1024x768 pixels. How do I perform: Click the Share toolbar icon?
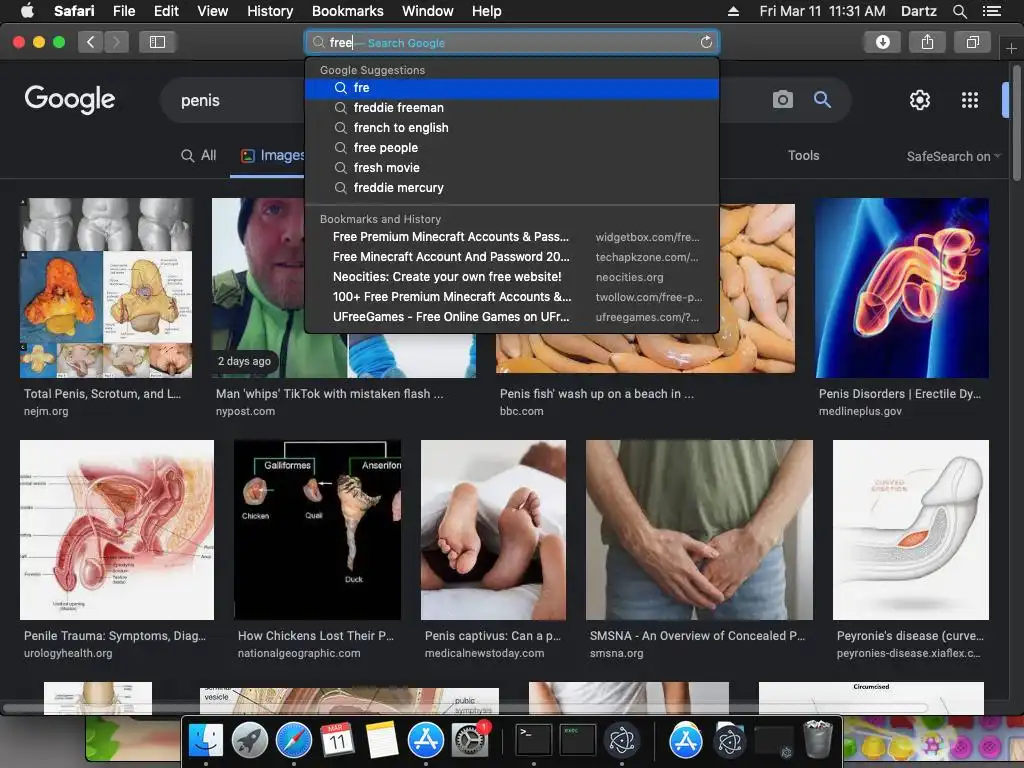(x=927, y=42)
